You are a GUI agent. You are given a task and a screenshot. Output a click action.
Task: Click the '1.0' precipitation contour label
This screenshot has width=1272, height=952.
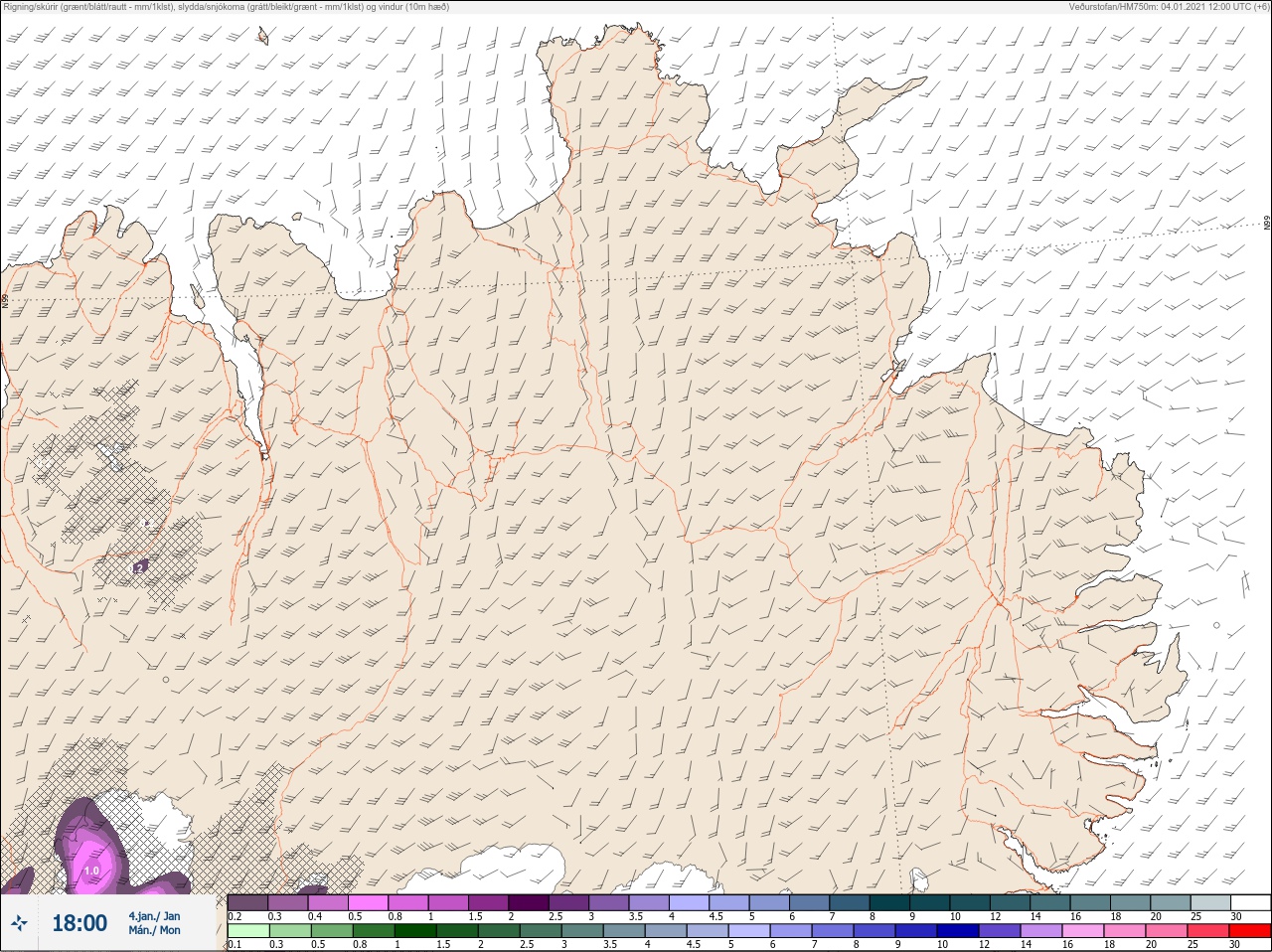tap(91, 871)
